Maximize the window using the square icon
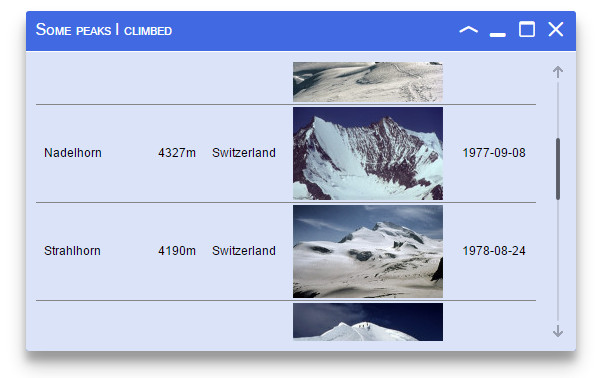600x378 pixels. 527,29
